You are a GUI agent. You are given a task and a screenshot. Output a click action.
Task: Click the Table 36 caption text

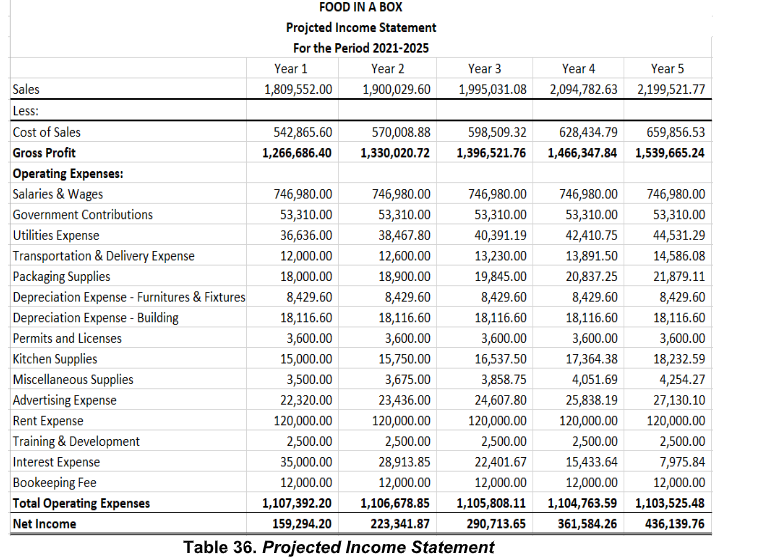339,547
